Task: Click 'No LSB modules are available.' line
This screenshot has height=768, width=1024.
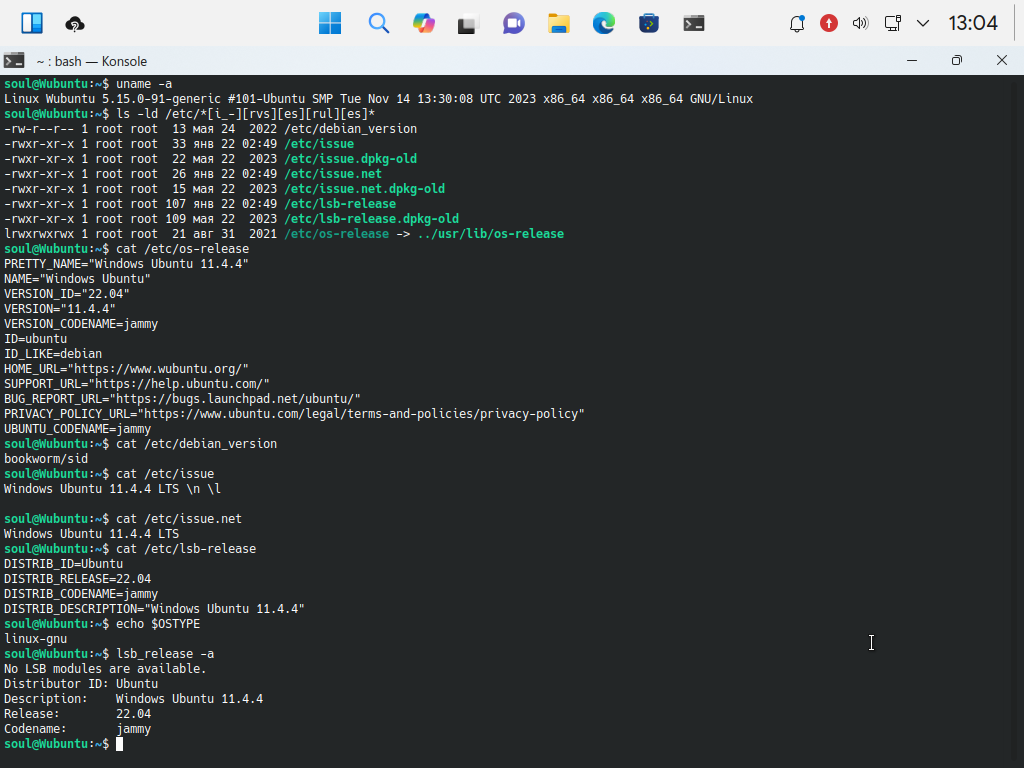Action: click(105, 669)
